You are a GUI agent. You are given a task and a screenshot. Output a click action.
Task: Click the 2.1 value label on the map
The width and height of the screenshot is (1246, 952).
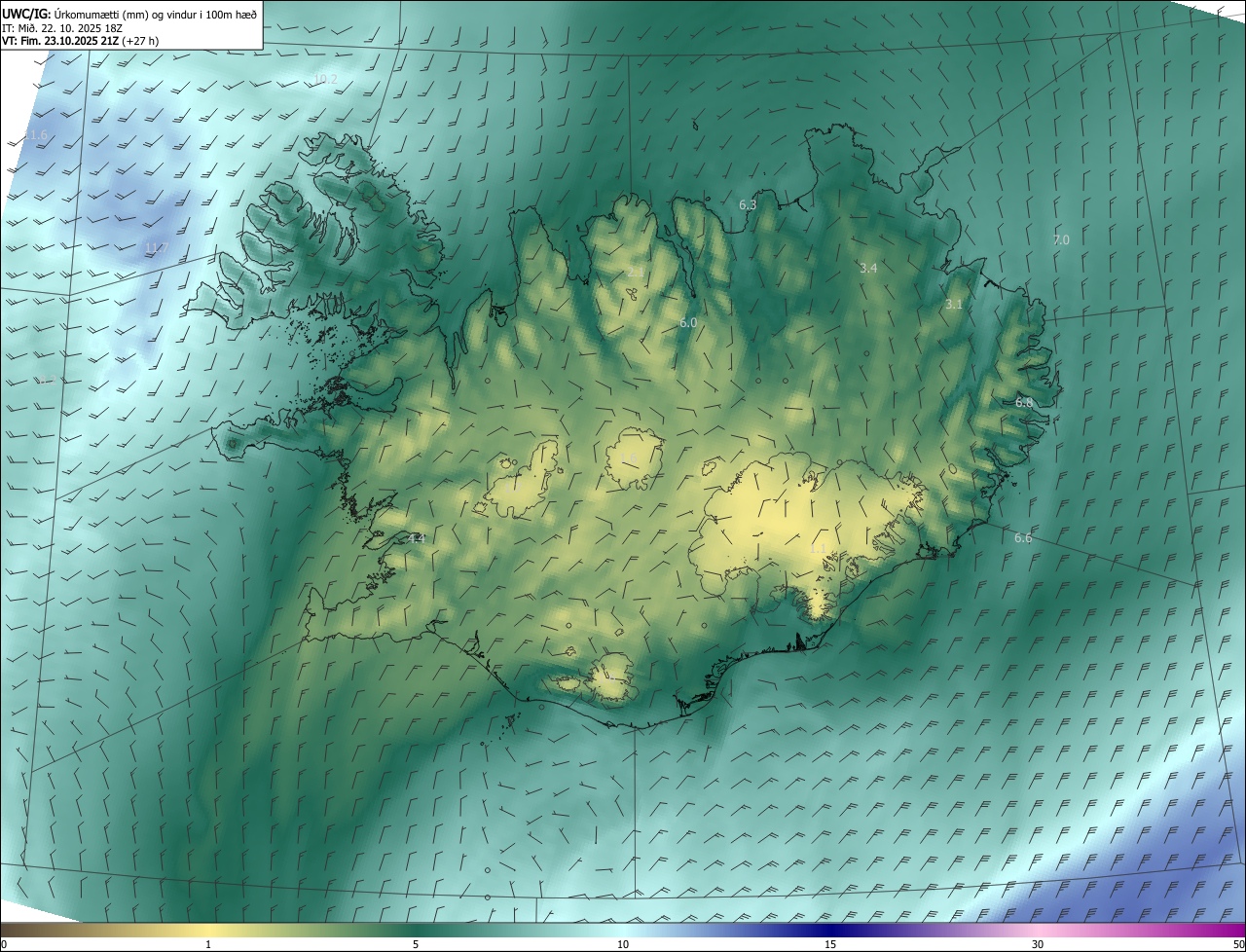(635, 272)
